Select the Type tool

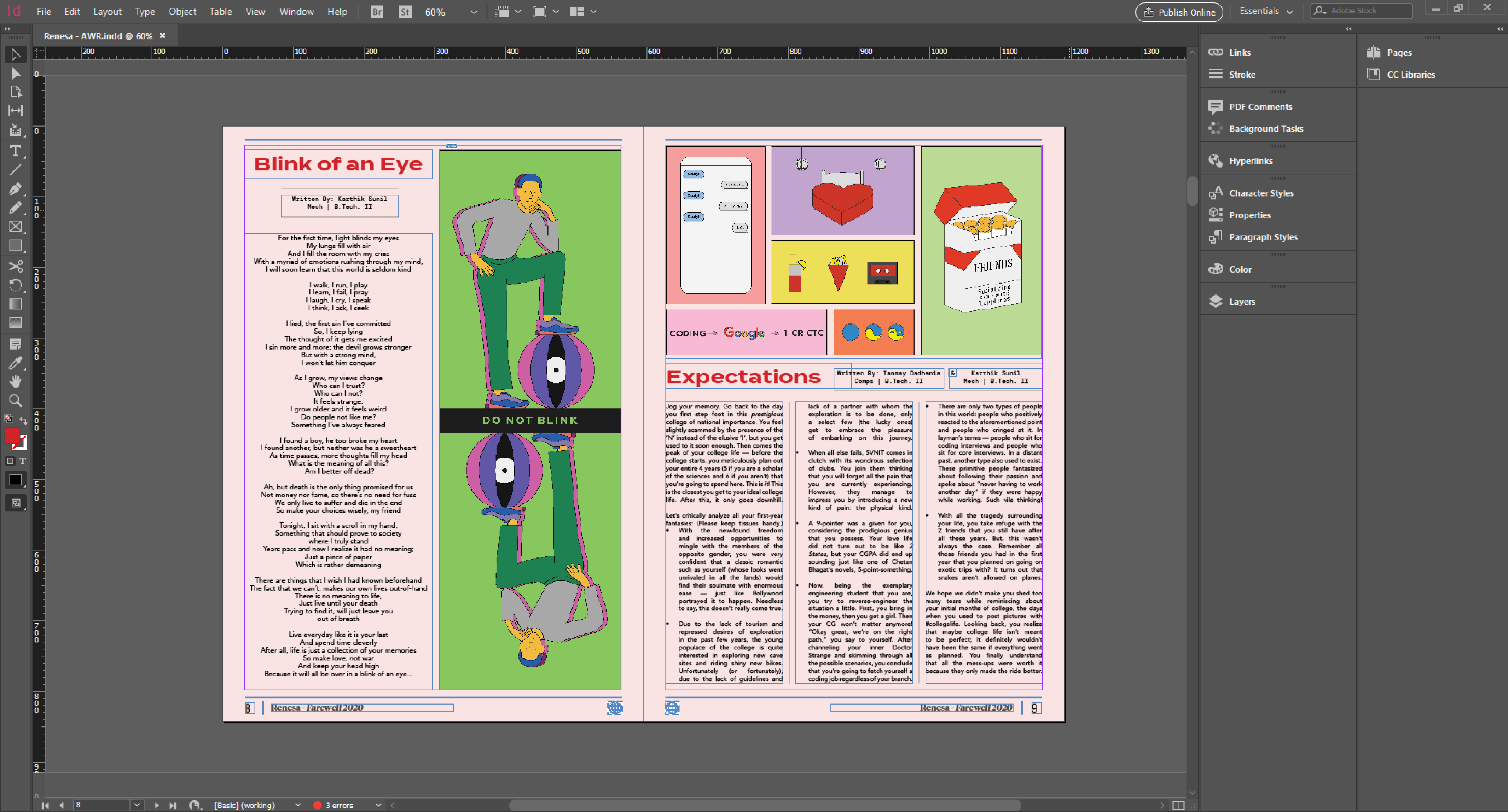coord(16,151)
